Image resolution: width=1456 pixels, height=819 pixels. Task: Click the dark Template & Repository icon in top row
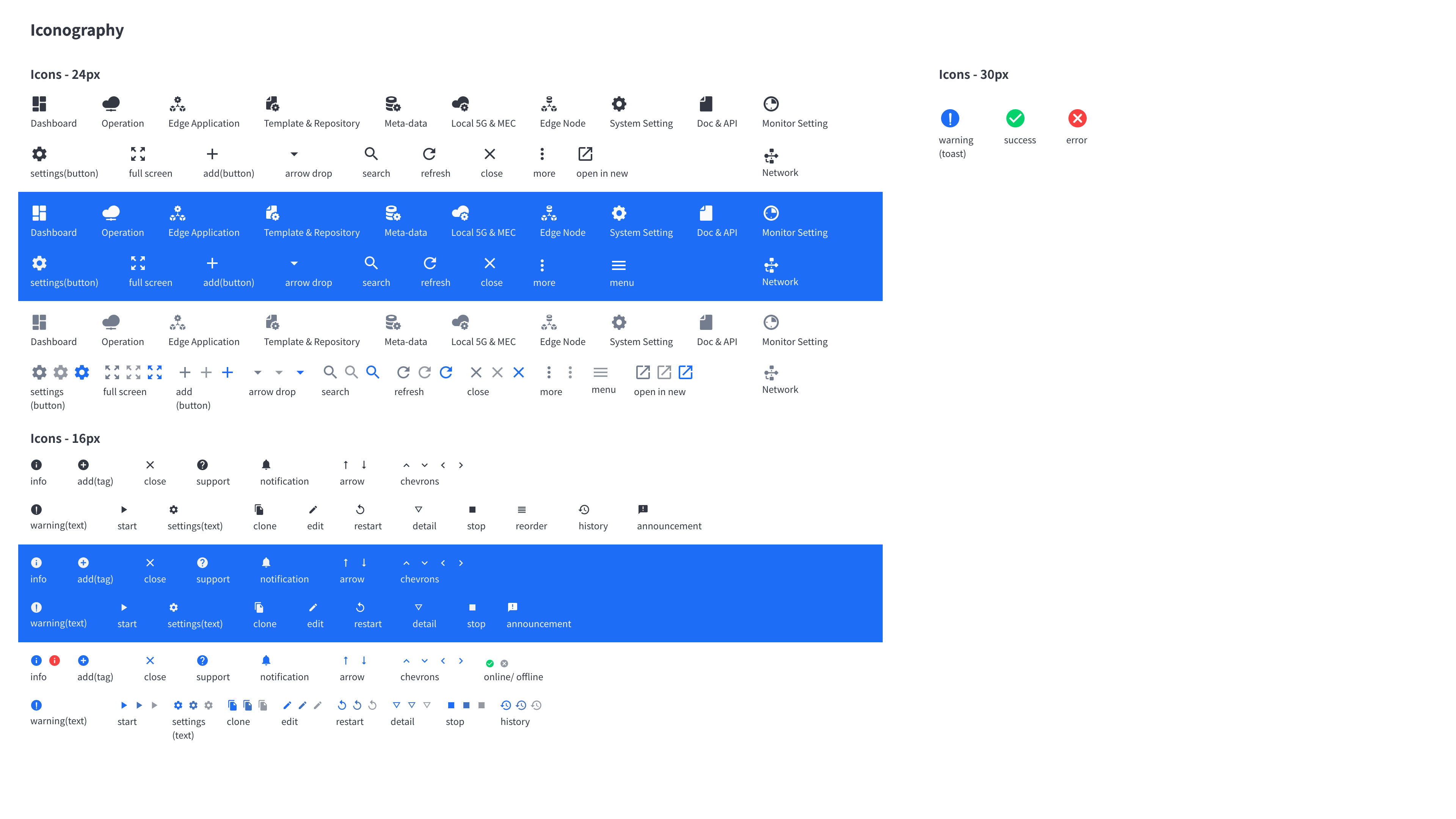coord(273,104)
